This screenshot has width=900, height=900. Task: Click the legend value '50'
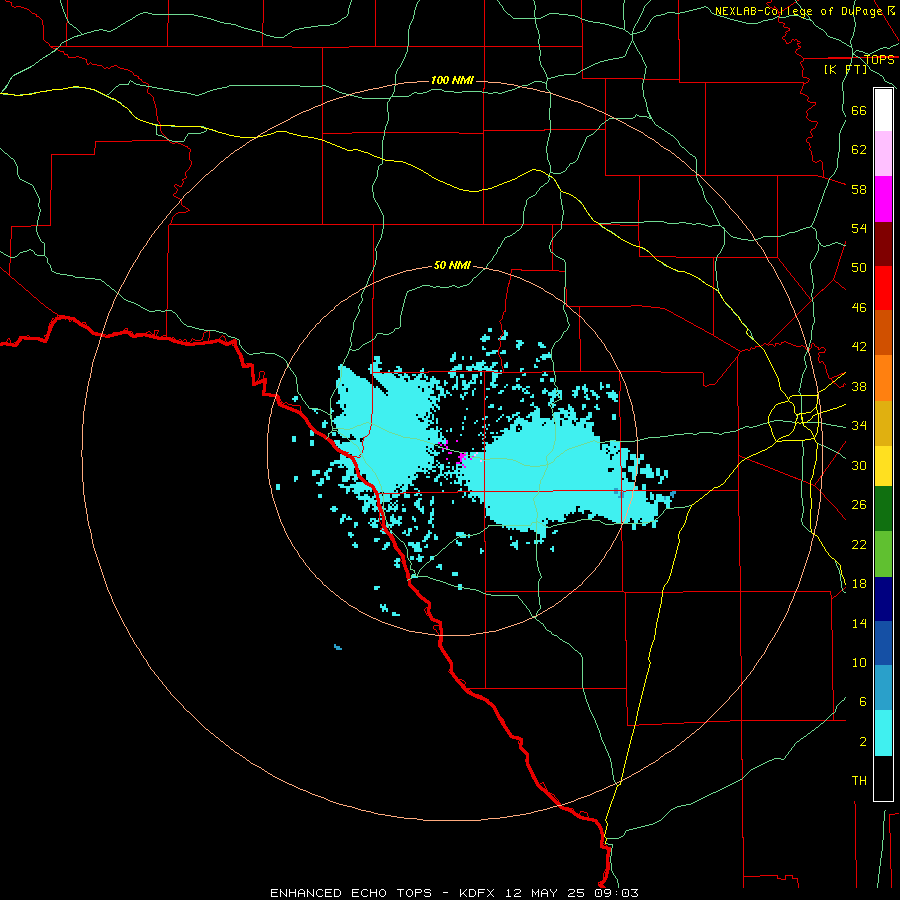tap(859, 268)
